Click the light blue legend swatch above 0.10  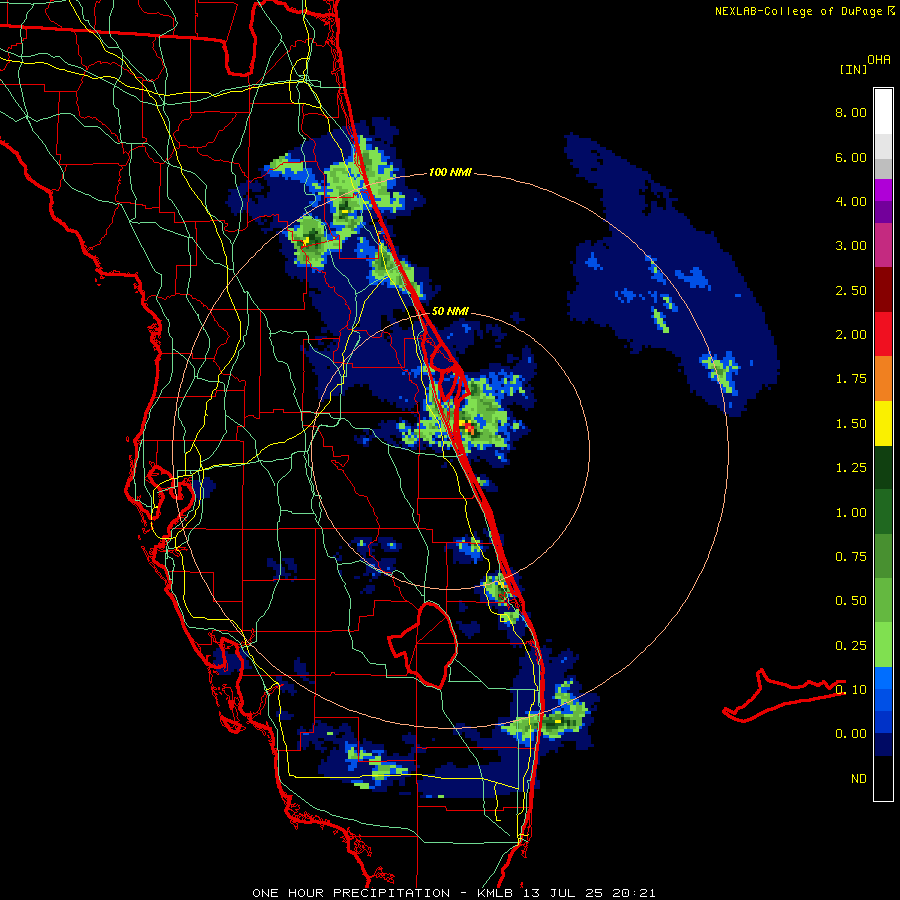[x=883, y=678]
